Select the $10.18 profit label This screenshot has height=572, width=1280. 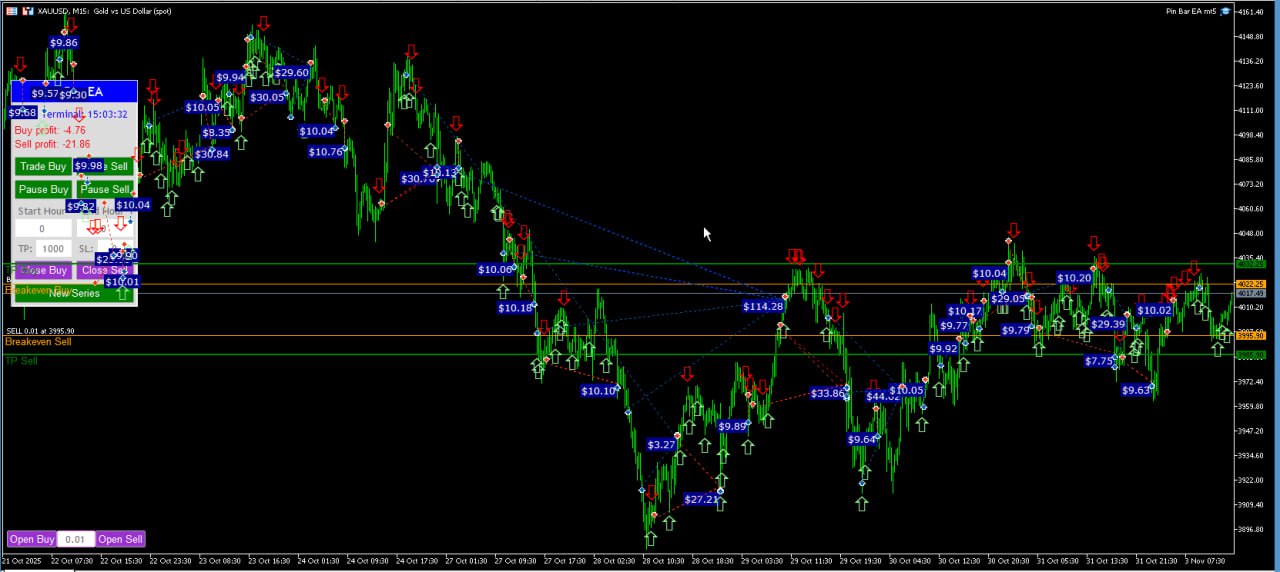[516, 308]
